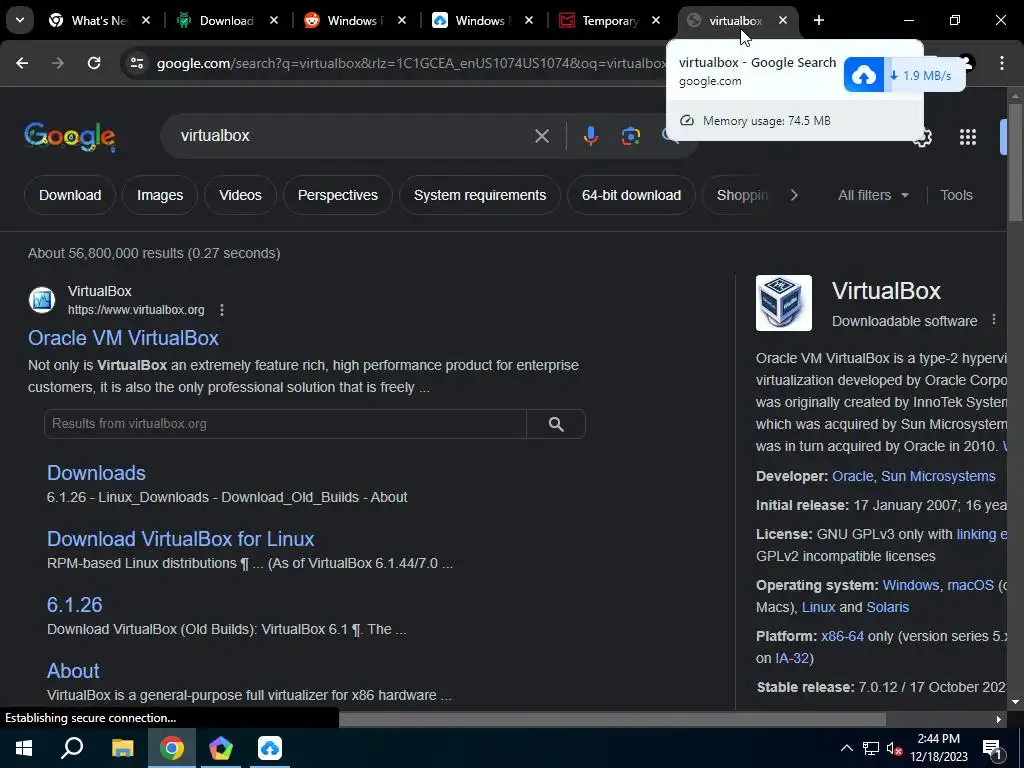Open File Explorer from the taskbar
This screenshot has height=768, width=1024.
122,748
